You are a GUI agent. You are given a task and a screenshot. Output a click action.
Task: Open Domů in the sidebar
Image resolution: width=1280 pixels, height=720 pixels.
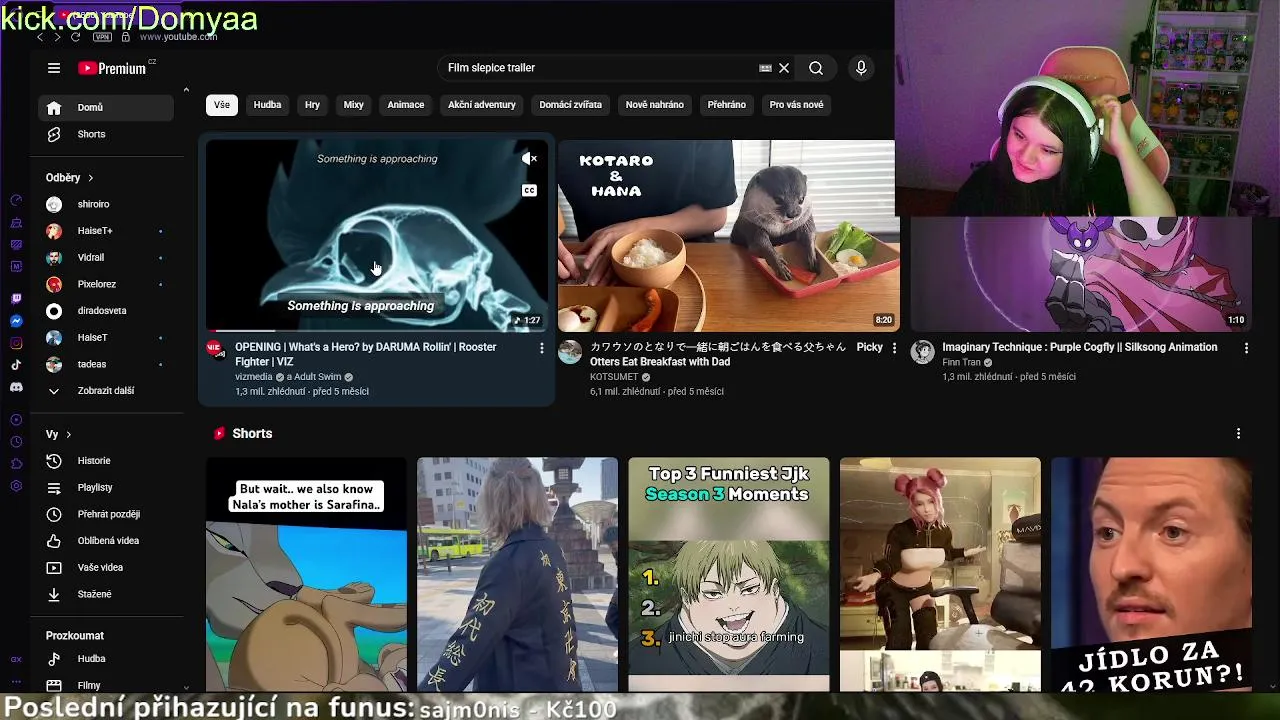click(106, 108)
